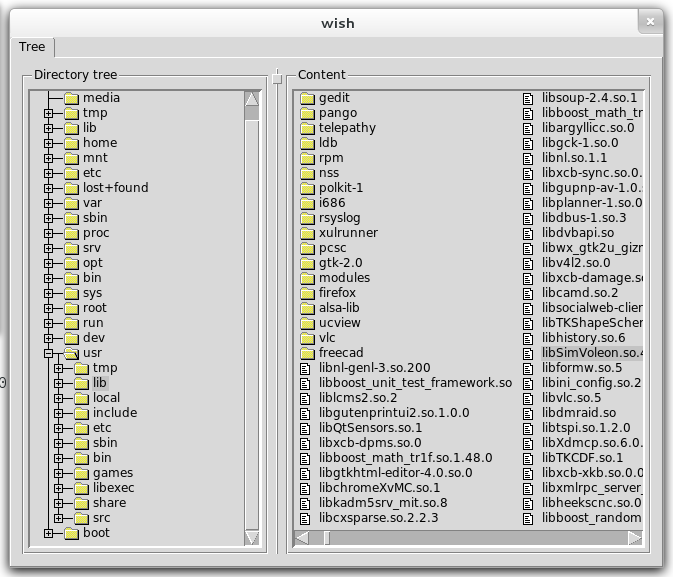
Task: Select the highlighted libSimVoleon file name
Action: [x=592, y=352]
